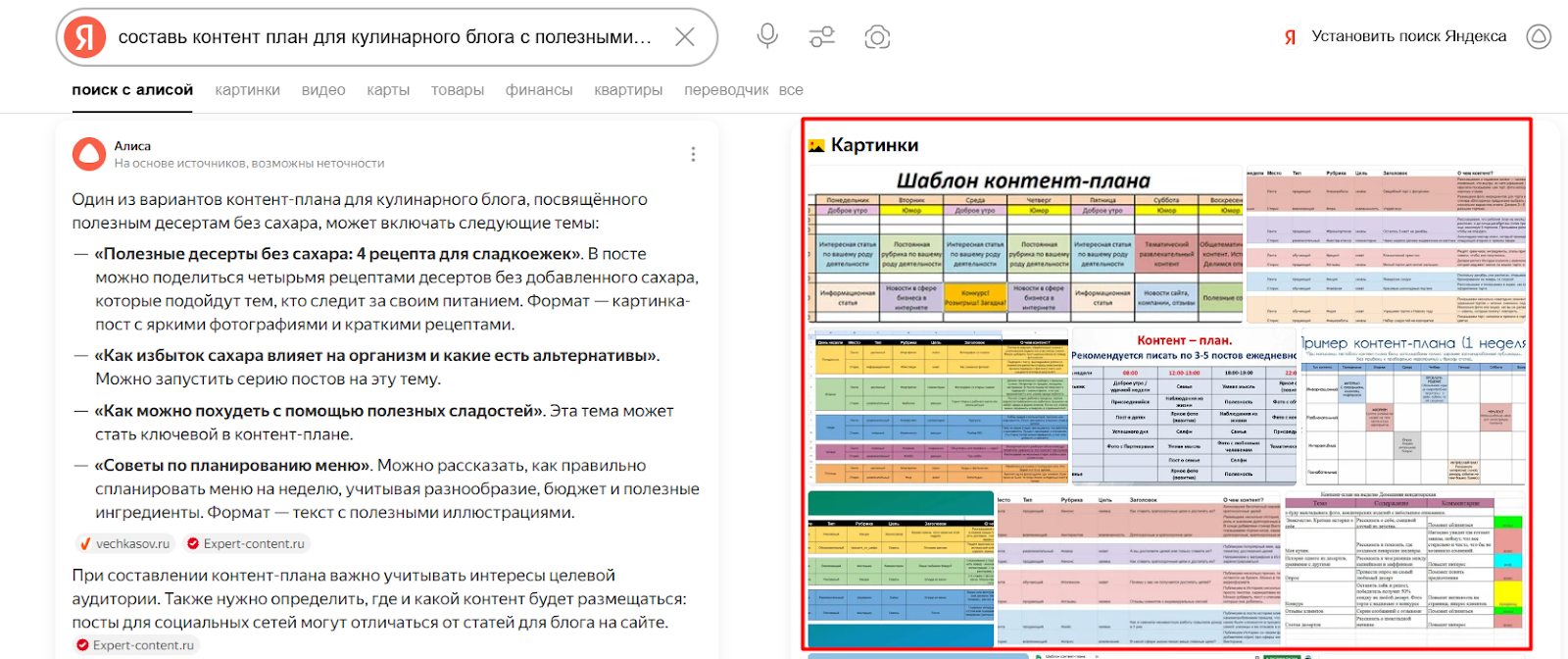Open 'Шаблон контент-плана' image thumbnail

1024,245
